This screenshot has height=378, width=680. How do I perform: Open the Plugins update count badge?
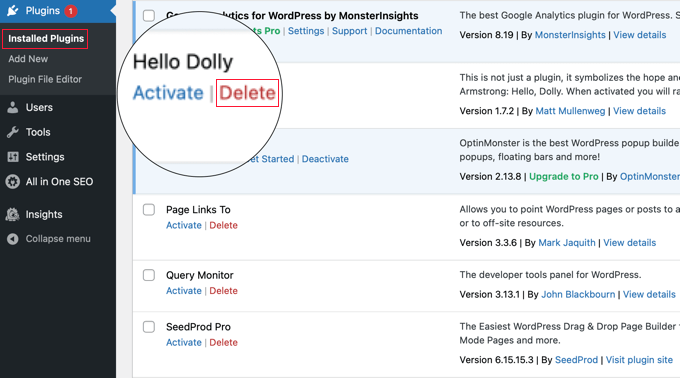click(x=71, y=11)
